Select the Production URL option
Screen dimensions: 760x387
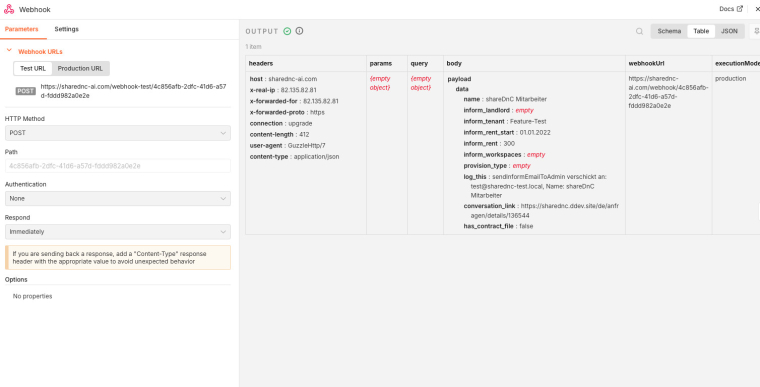pos(80,68)
